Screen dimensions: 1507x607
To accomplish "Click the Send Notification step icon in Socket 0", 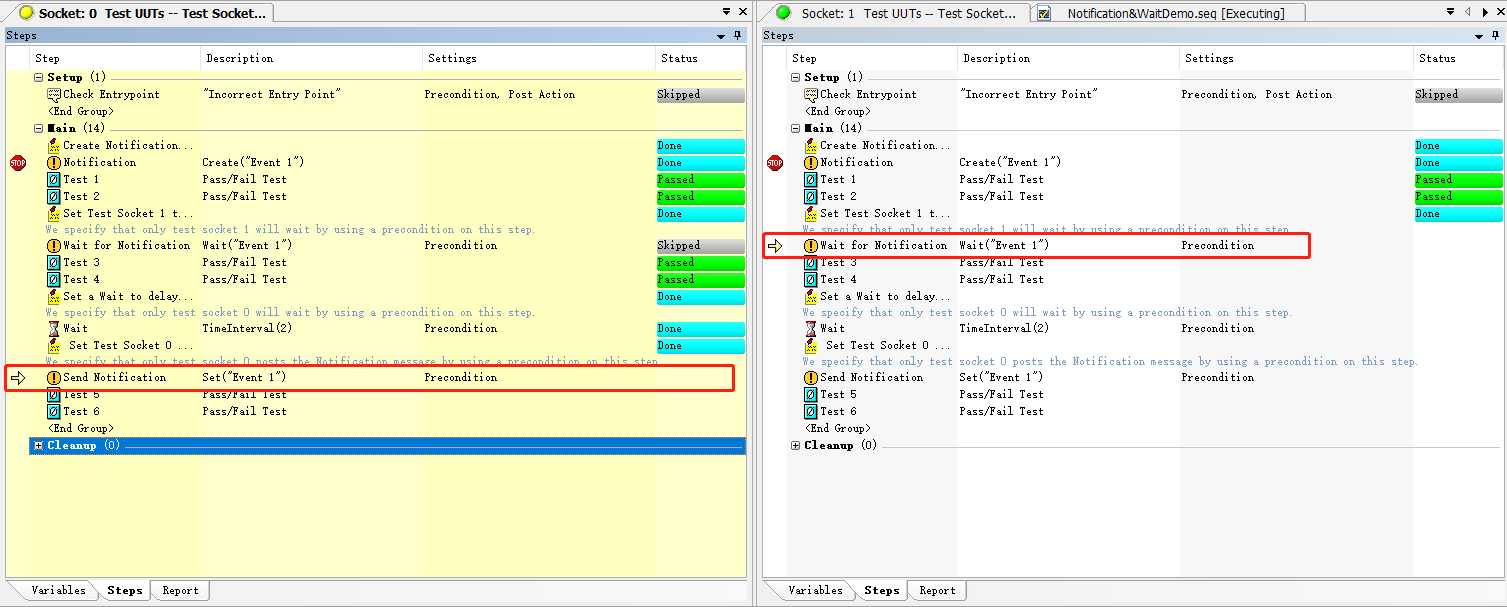I will click(x=54, y=377).
